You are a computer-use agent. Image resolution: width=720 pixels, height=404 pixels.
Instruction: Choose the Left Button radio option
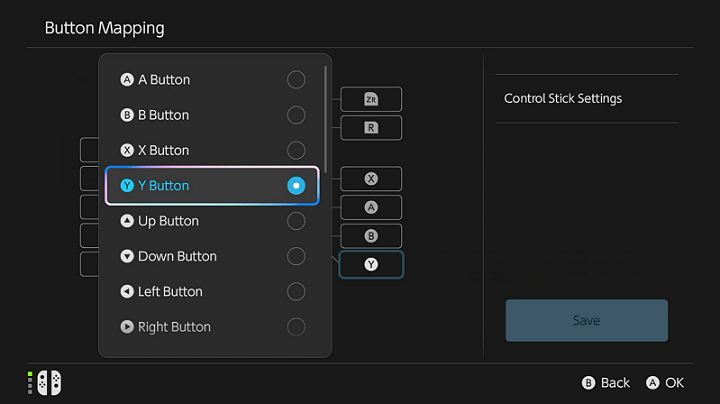[296, 292]
